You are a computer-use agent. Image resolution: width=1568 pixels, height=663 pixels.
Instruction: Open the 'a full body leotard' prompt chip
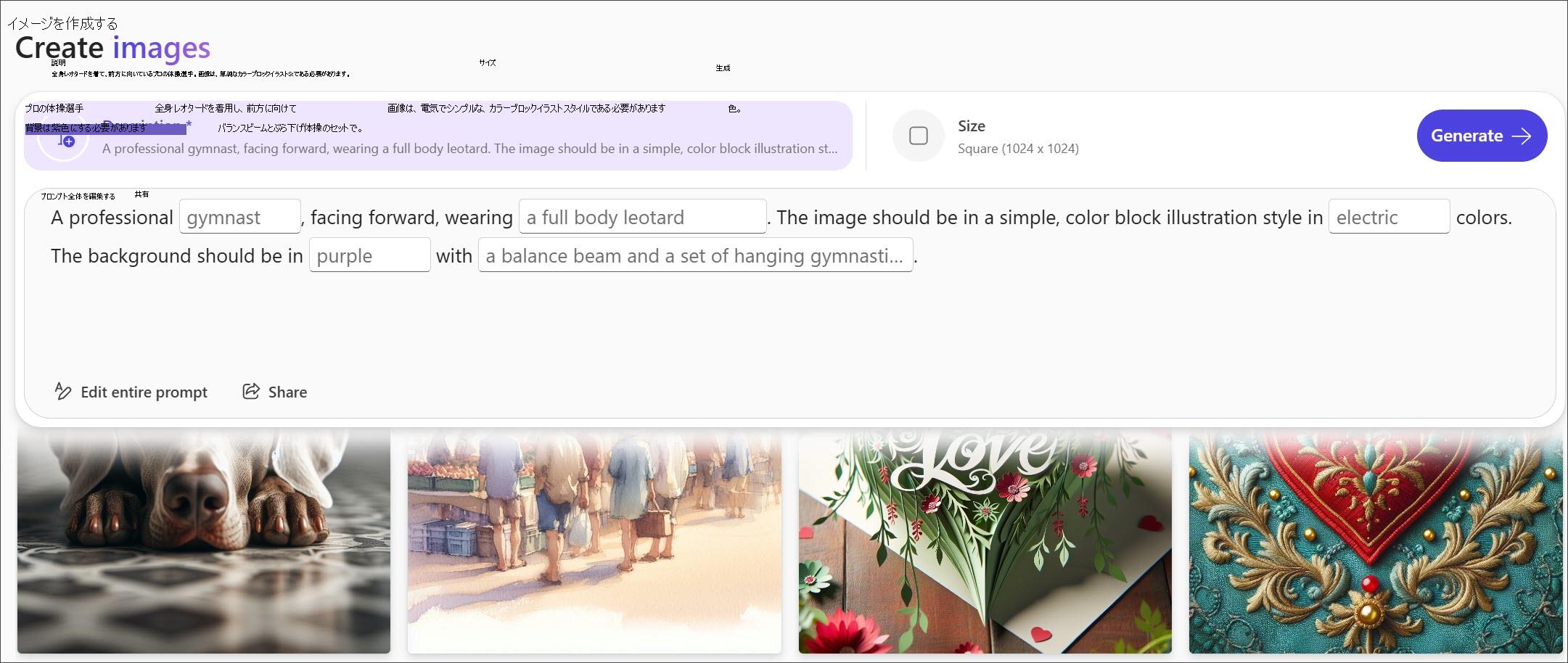click(x=641, y=217)
